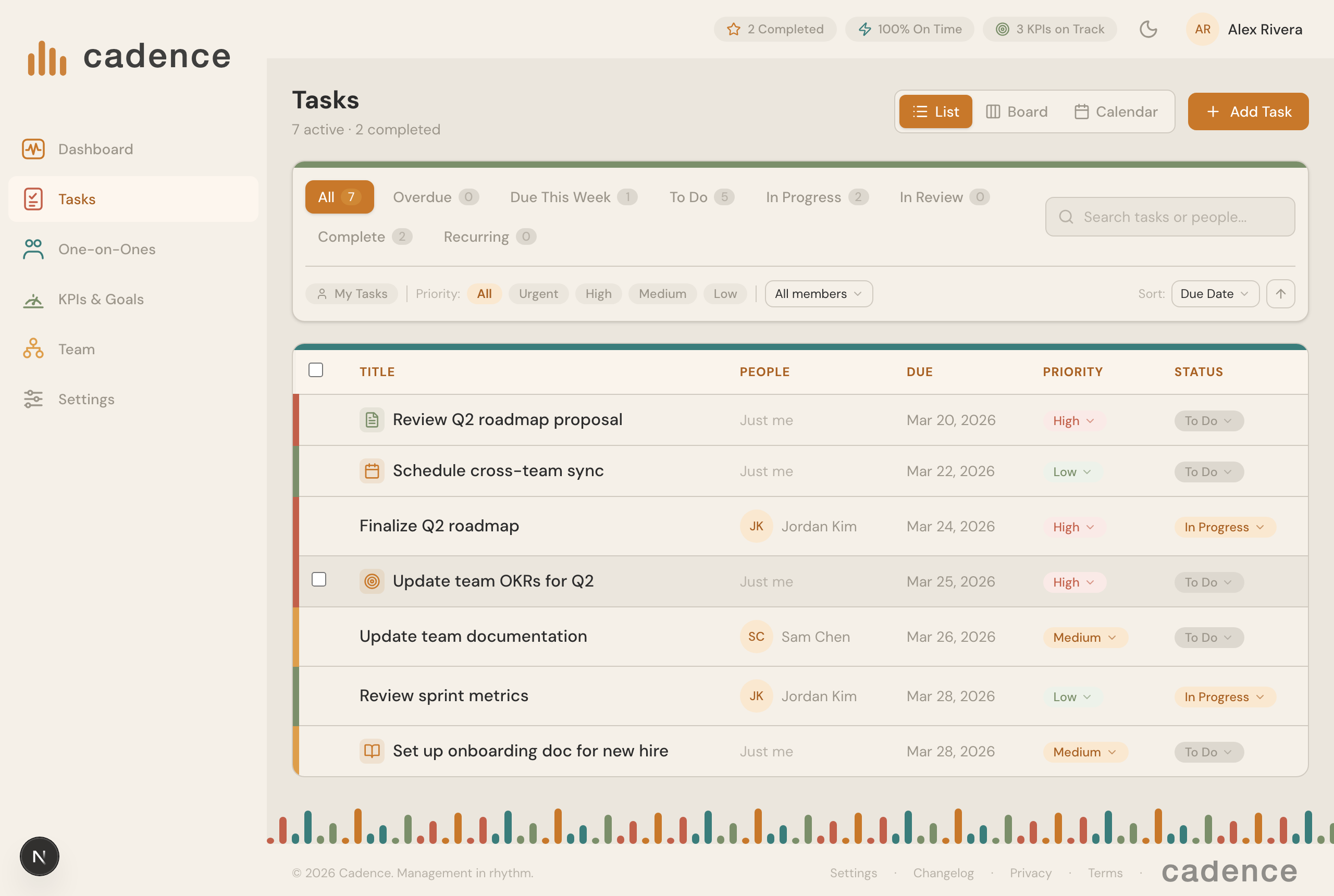
Task: Click the sort direction arrow button
Action: coord(1281,294)
